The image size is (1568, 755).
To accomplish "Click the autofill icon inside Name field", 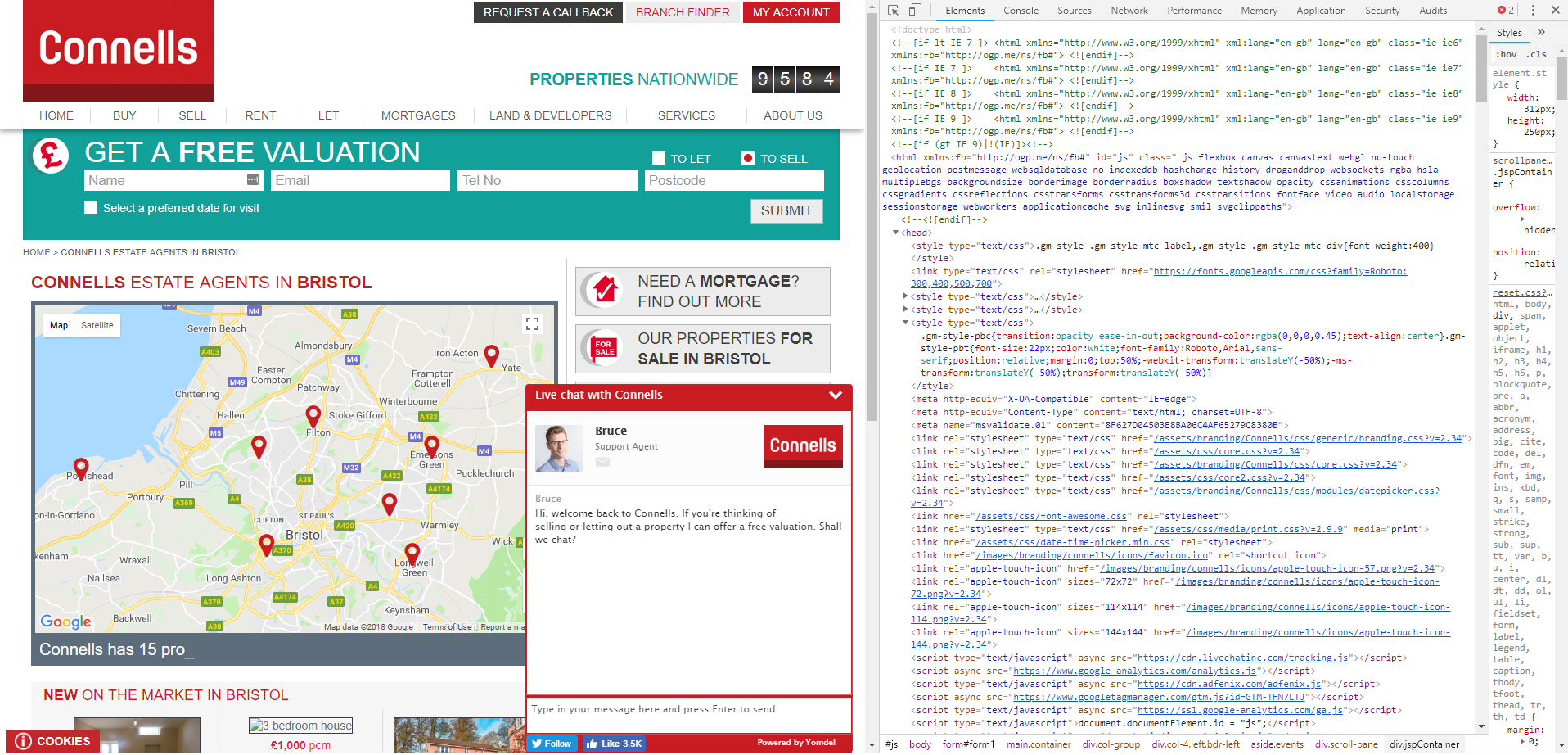I will tap(253, 179).
